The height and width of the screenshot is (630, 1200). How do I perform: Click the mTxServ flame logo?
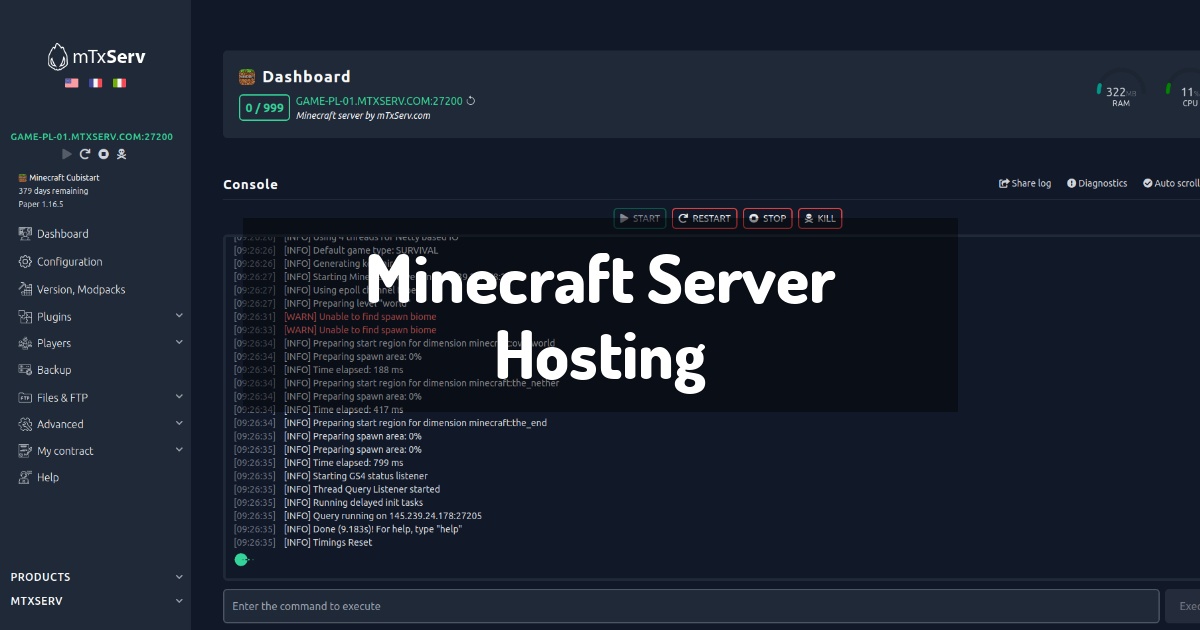58,58
